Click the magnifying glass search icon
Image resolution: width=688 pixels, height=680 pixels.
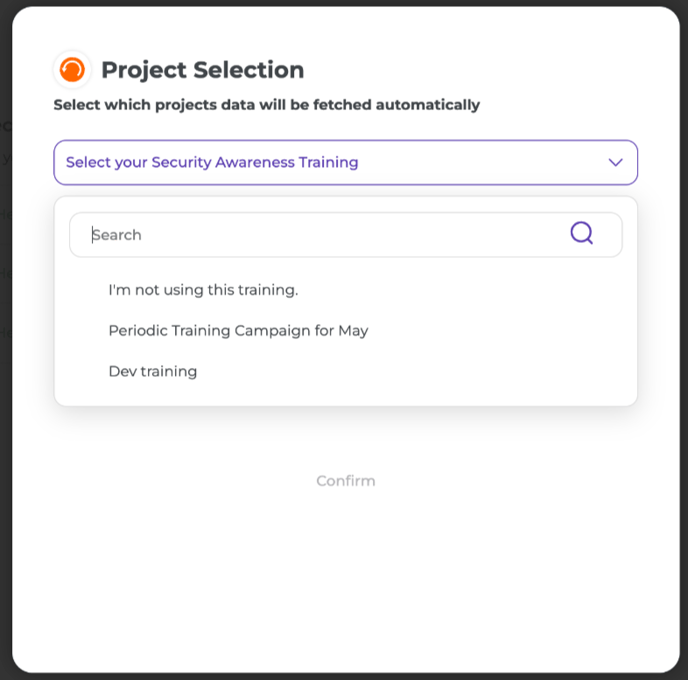[x=582, y=233]
